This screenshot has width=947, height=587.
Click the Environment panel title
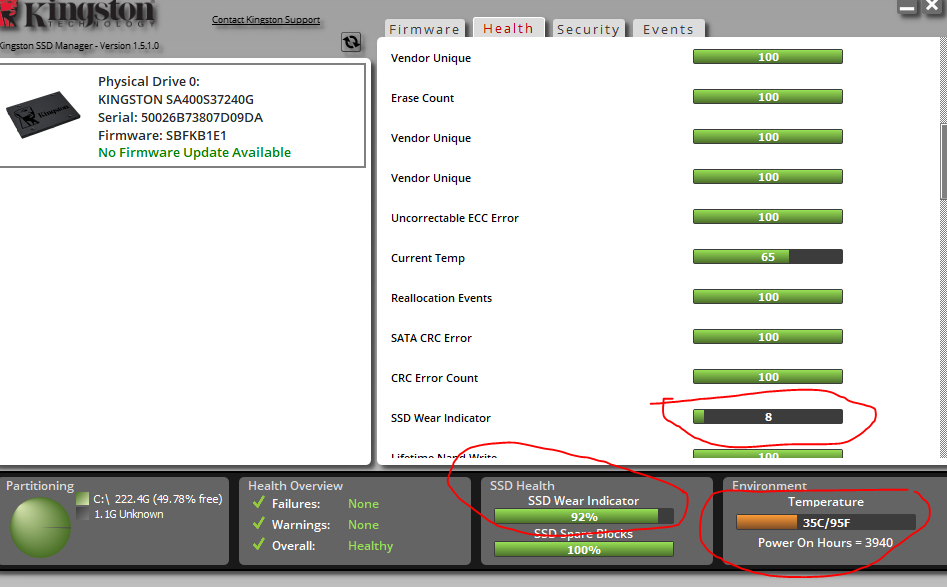(x=769, y=486)
